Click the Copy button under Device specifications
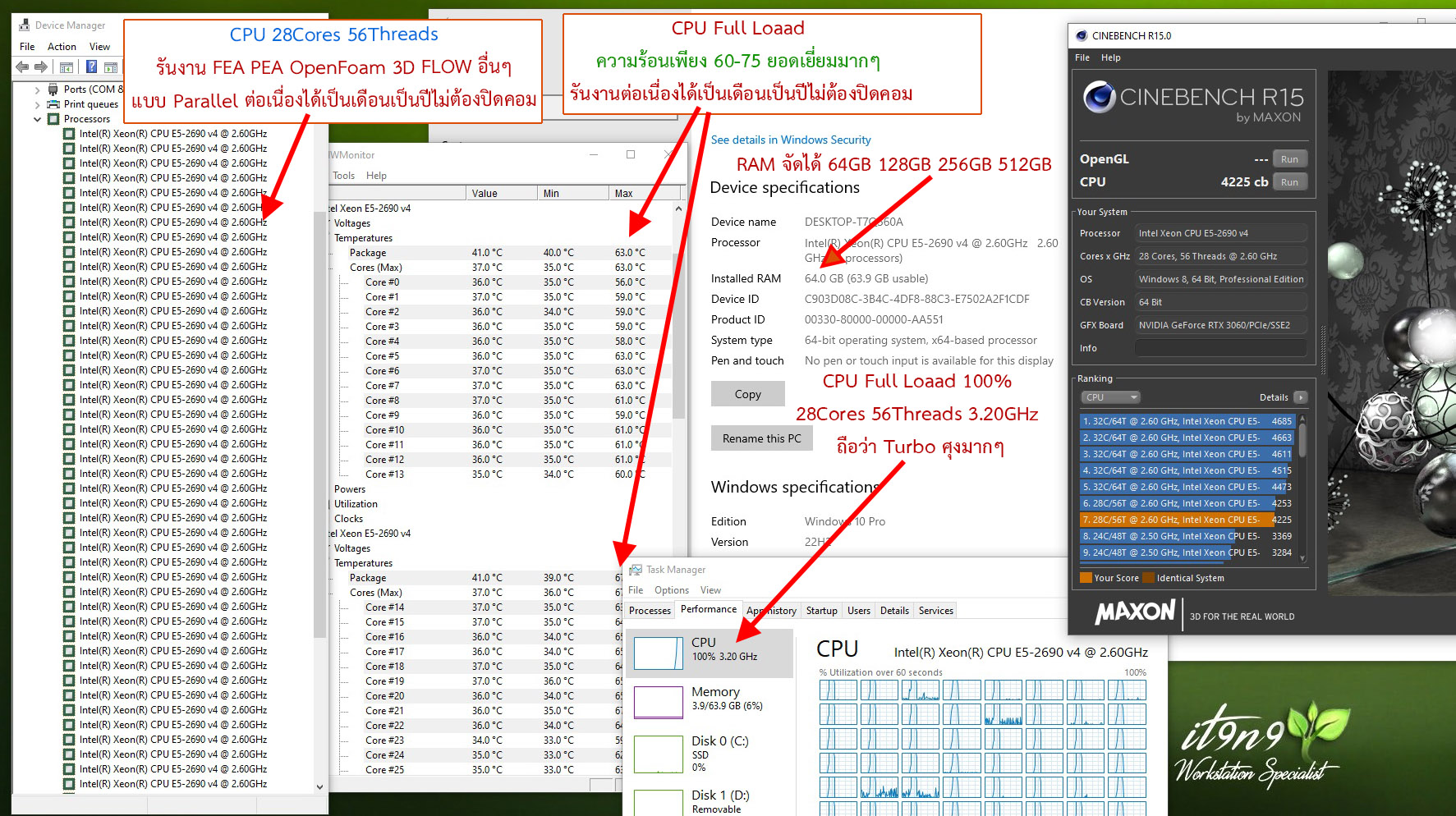The height and width of the screenshot is (816, 1456). coord(748,394)
